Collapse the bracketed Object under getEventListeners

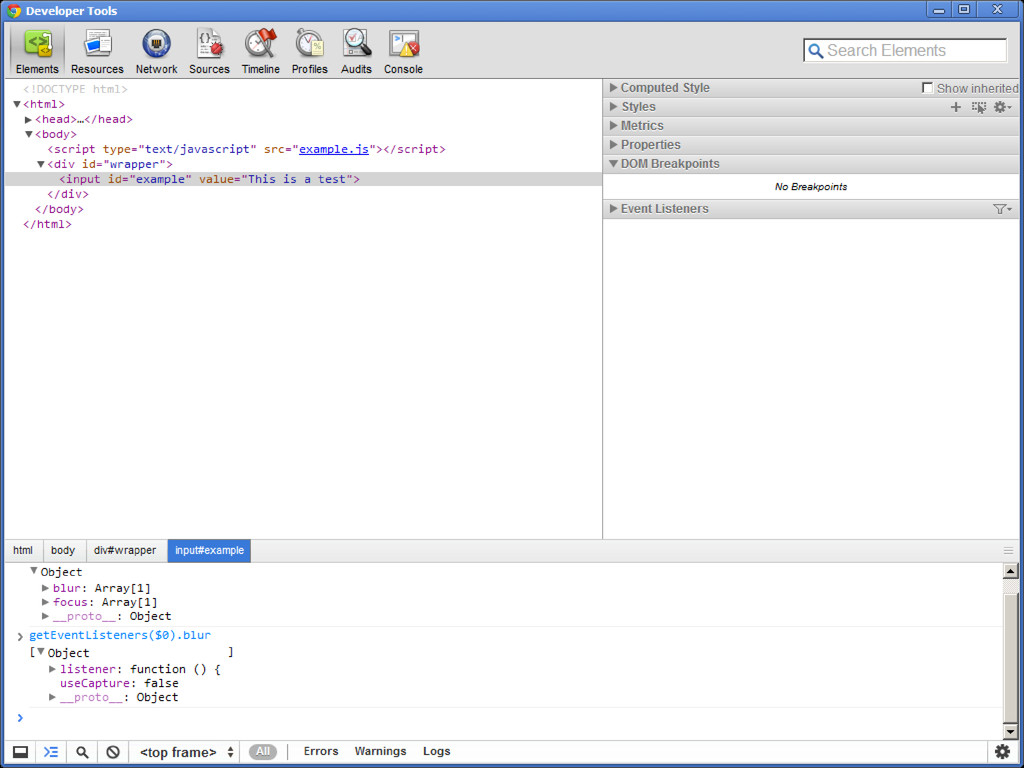40,652
